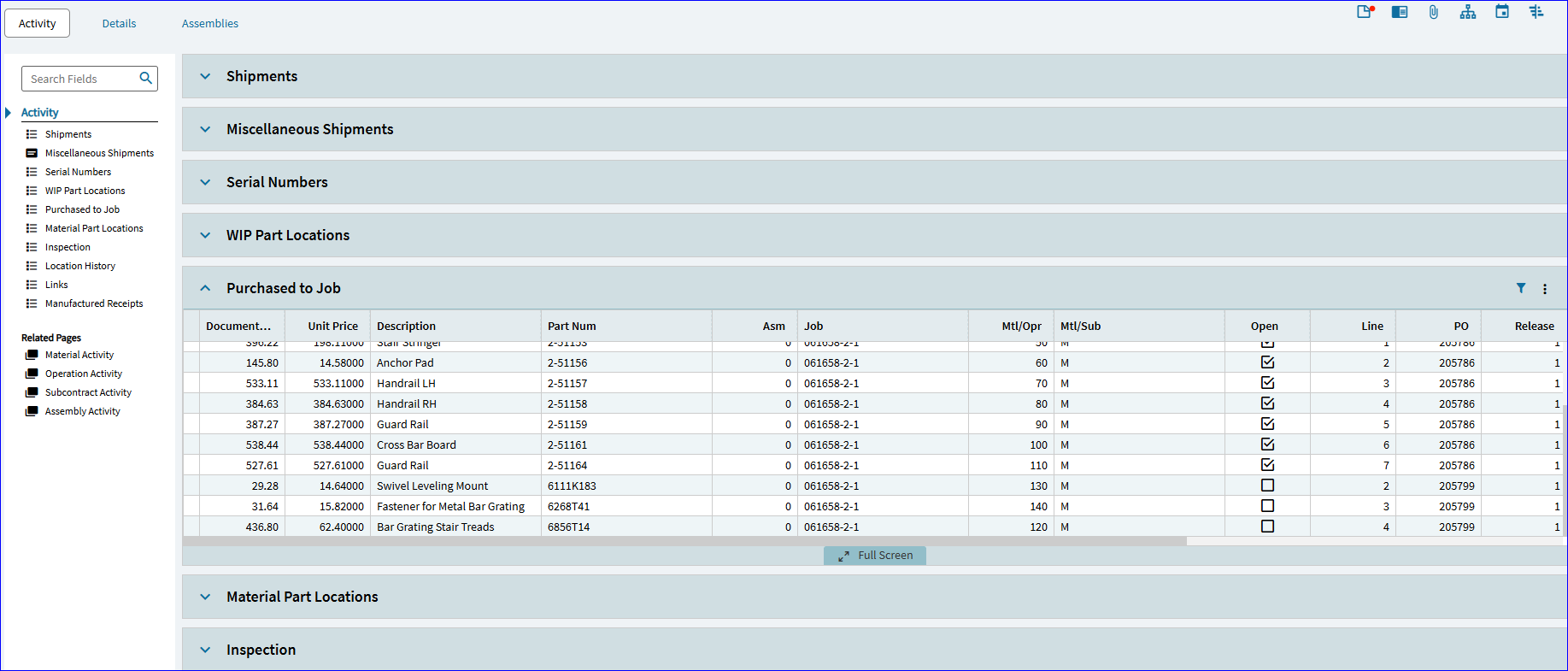
Task: Click the list icon beside Links in sidebar
Action: coord(32,285)
